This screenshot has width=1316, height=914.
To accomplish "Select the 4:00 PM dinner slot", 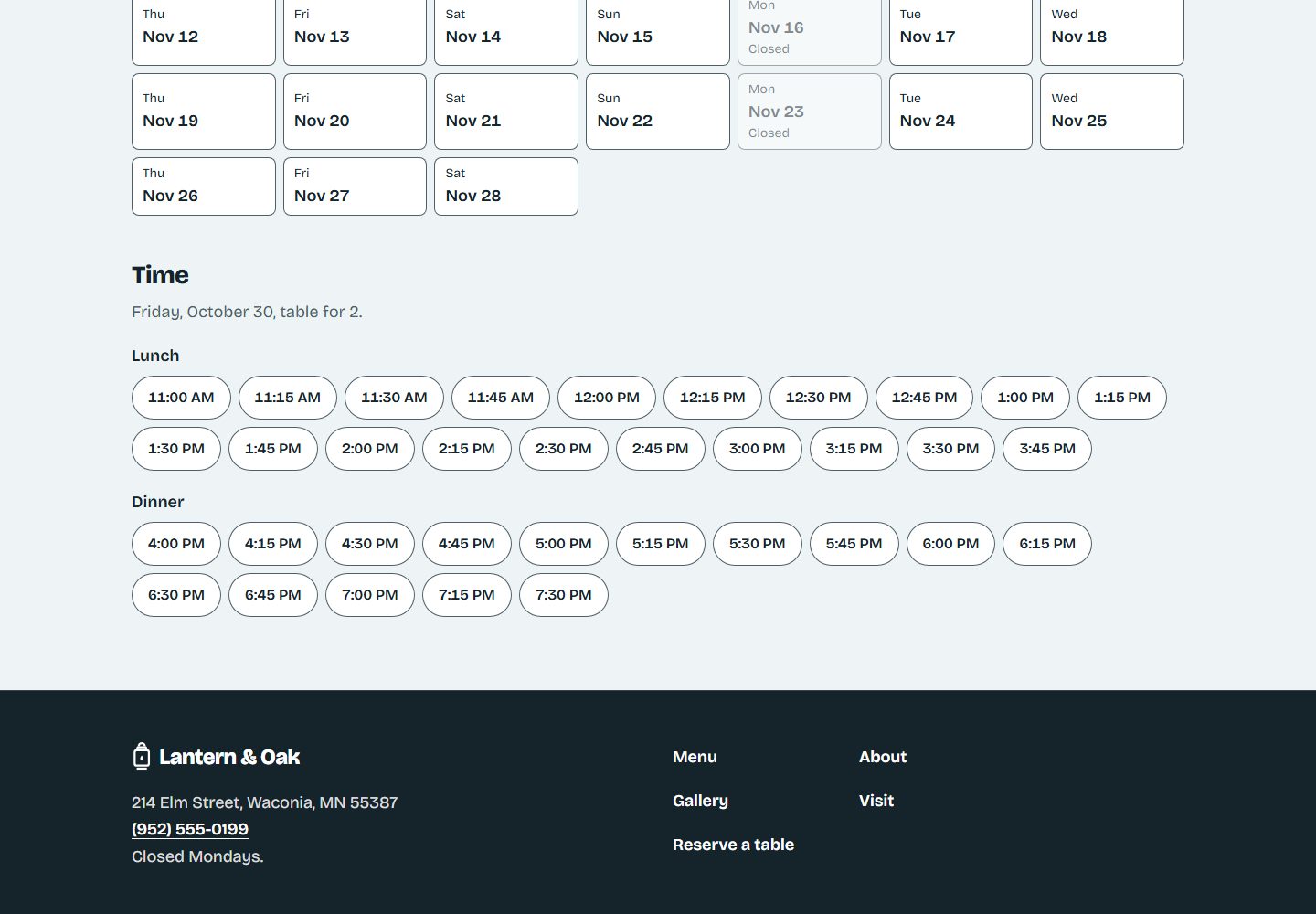I will pos(176,544).
